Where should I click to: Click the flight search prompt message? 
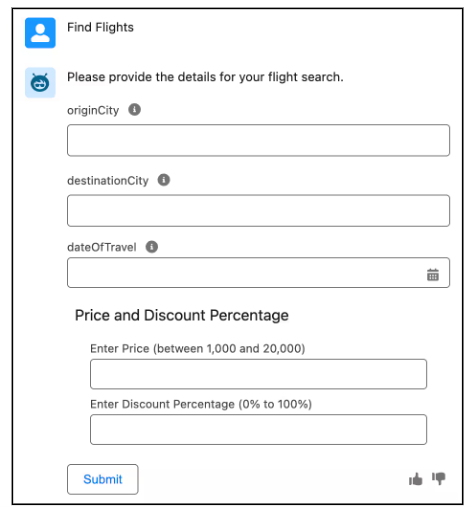205,77
